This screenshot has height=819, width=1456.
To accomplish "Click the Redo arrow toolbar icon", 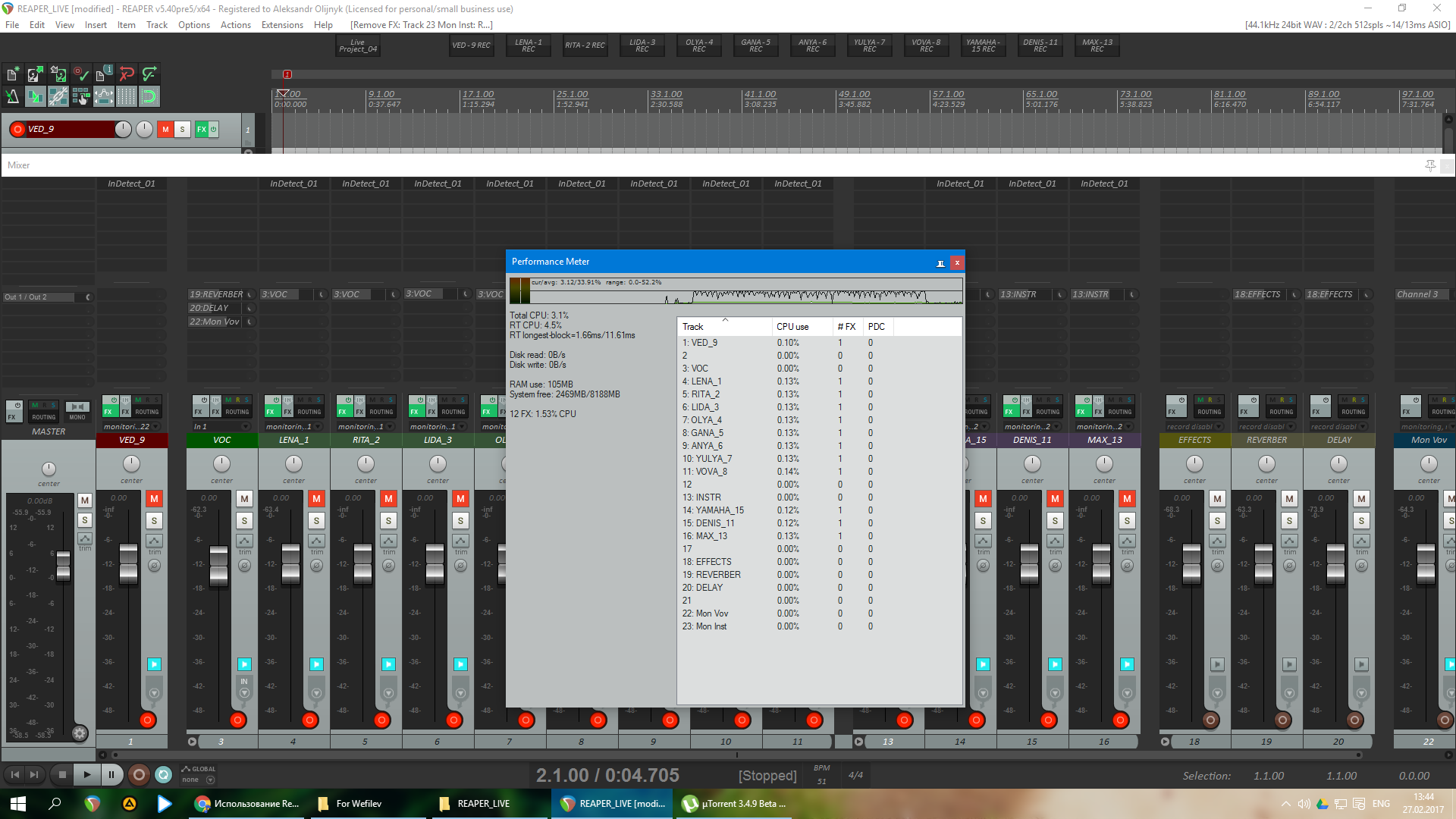I will tap(149, 74).
